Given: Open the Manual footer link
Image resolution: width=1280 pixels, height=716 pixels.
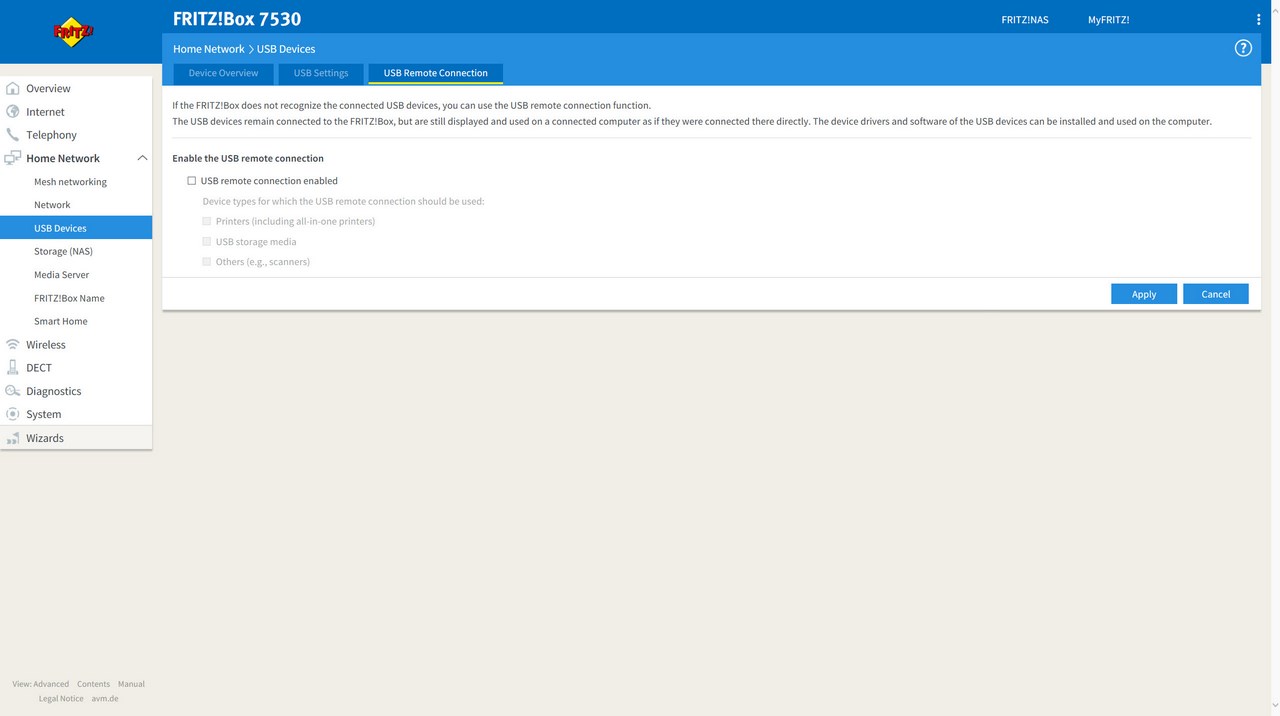Looking at the screenshot, I should point(131,684).
